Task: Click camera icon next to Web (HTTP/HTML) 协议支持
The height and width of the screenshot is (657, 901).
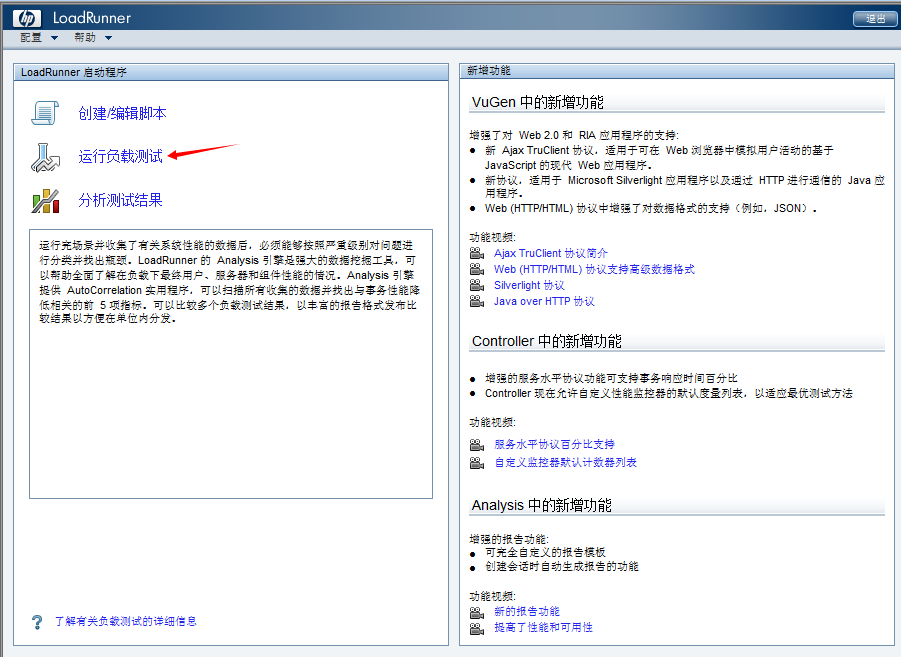Action: tap(477, 269)
